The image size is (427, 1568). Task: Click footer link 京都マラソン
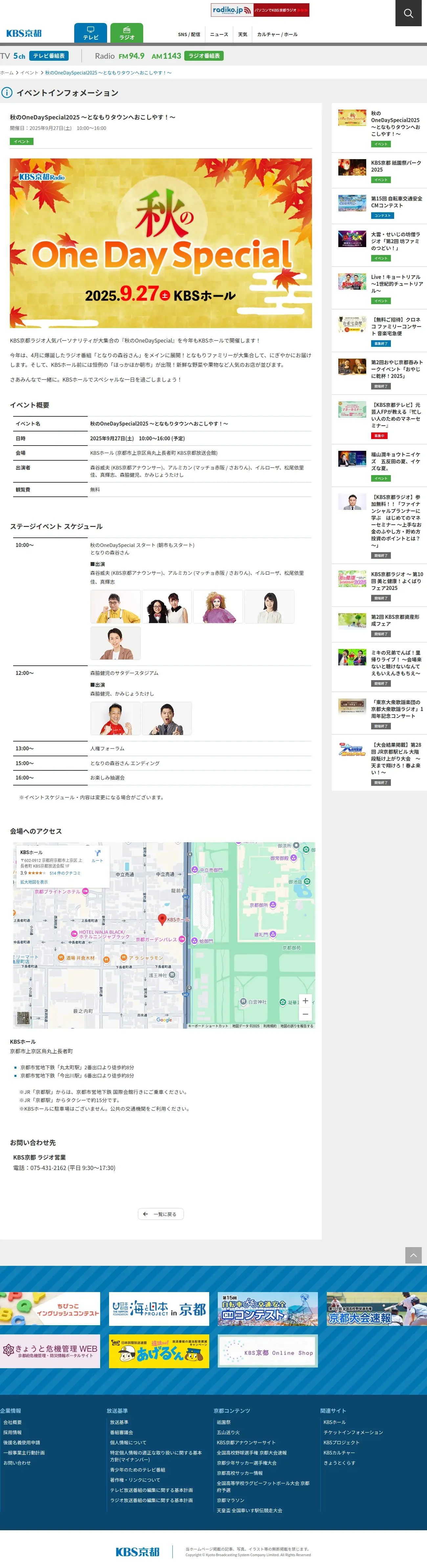(230, 1500)
